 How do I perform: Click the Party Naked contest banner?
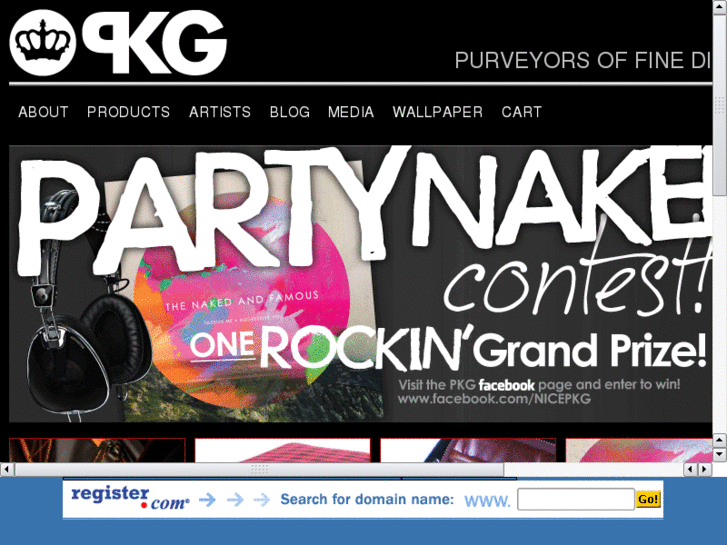coord(360,284)
